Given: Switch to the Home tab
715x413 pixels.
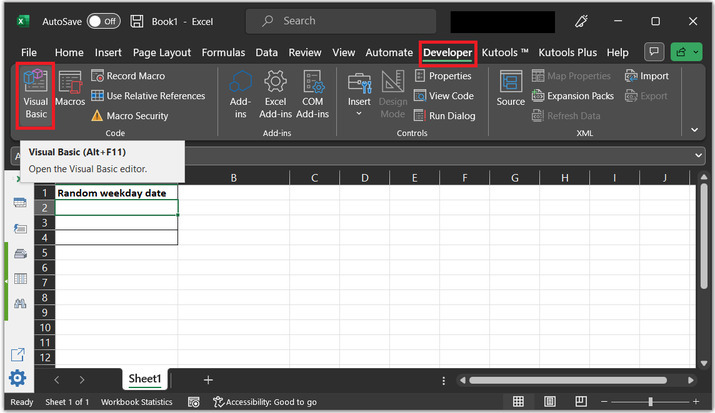Looking at the screenshot, I should coord(69,52).
